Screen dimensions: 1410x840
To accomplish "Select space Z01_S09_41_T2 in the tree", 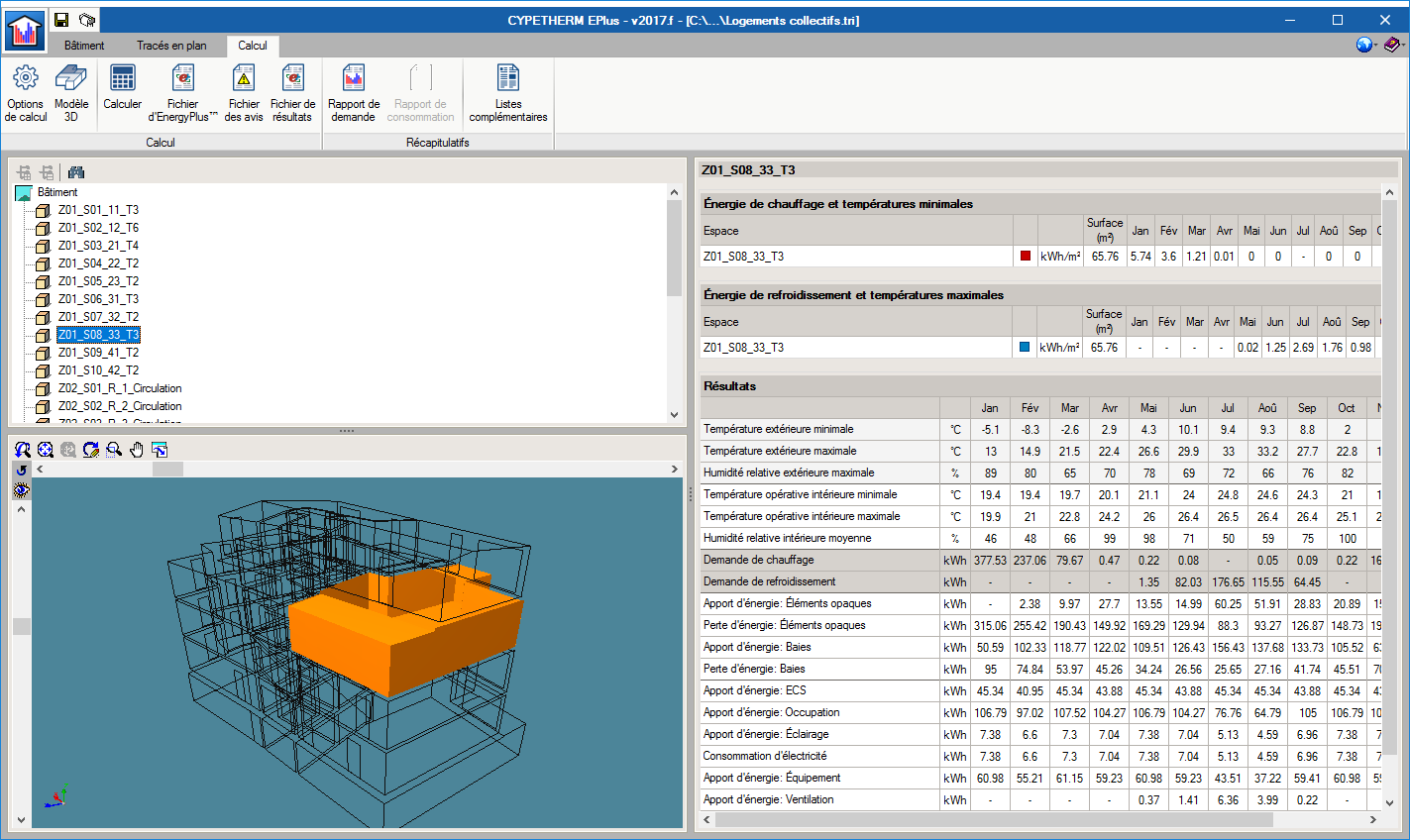I will [x=98, y=353].
